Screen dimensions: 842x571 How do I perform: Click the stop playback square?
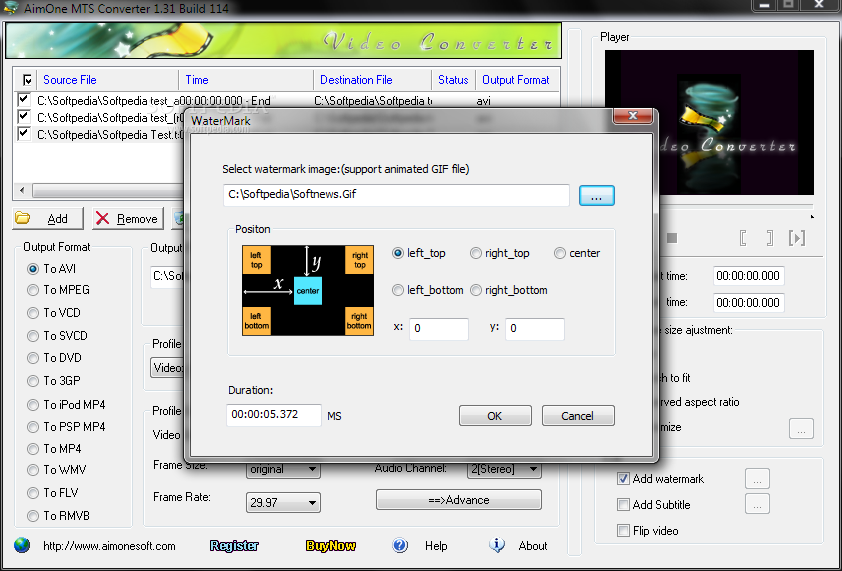(x=672, y=237)
